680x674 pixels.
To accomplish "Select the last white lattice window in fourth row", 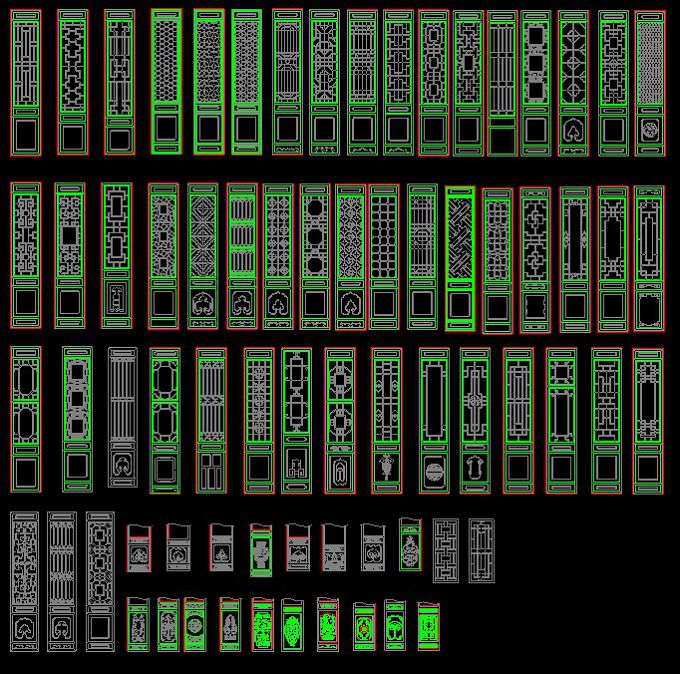I will [x=482, y=549].
